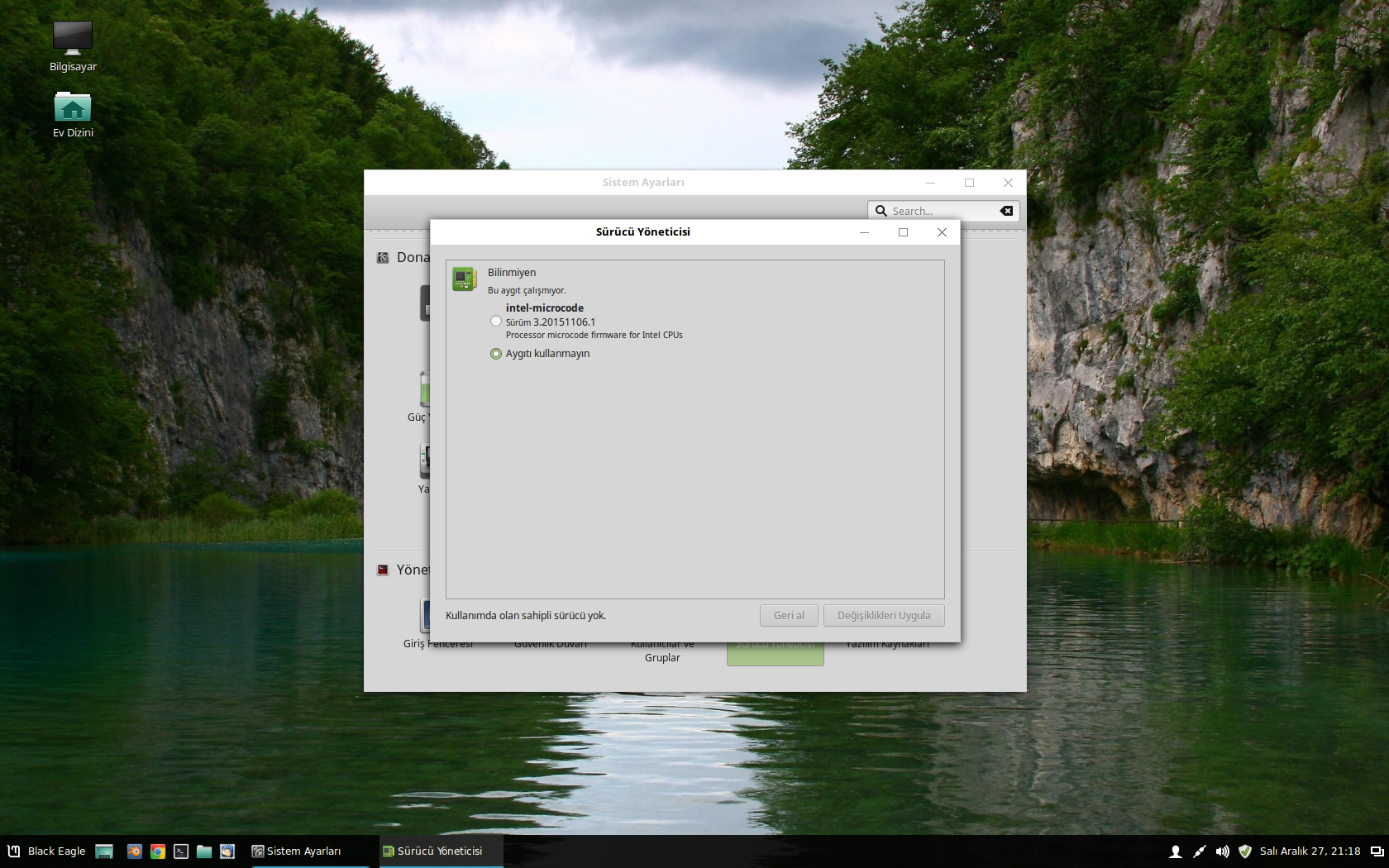
Task: Launch Chrome from the taskbar
Action: coord(157,851)
